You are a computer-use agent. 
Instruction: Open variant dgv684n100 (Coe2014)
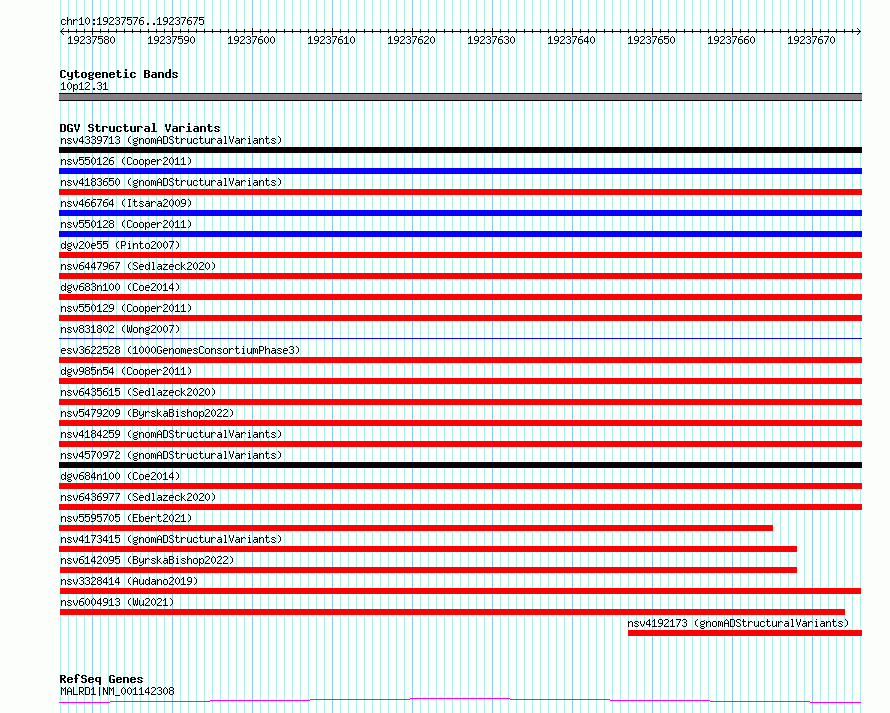tap(120, 476)
